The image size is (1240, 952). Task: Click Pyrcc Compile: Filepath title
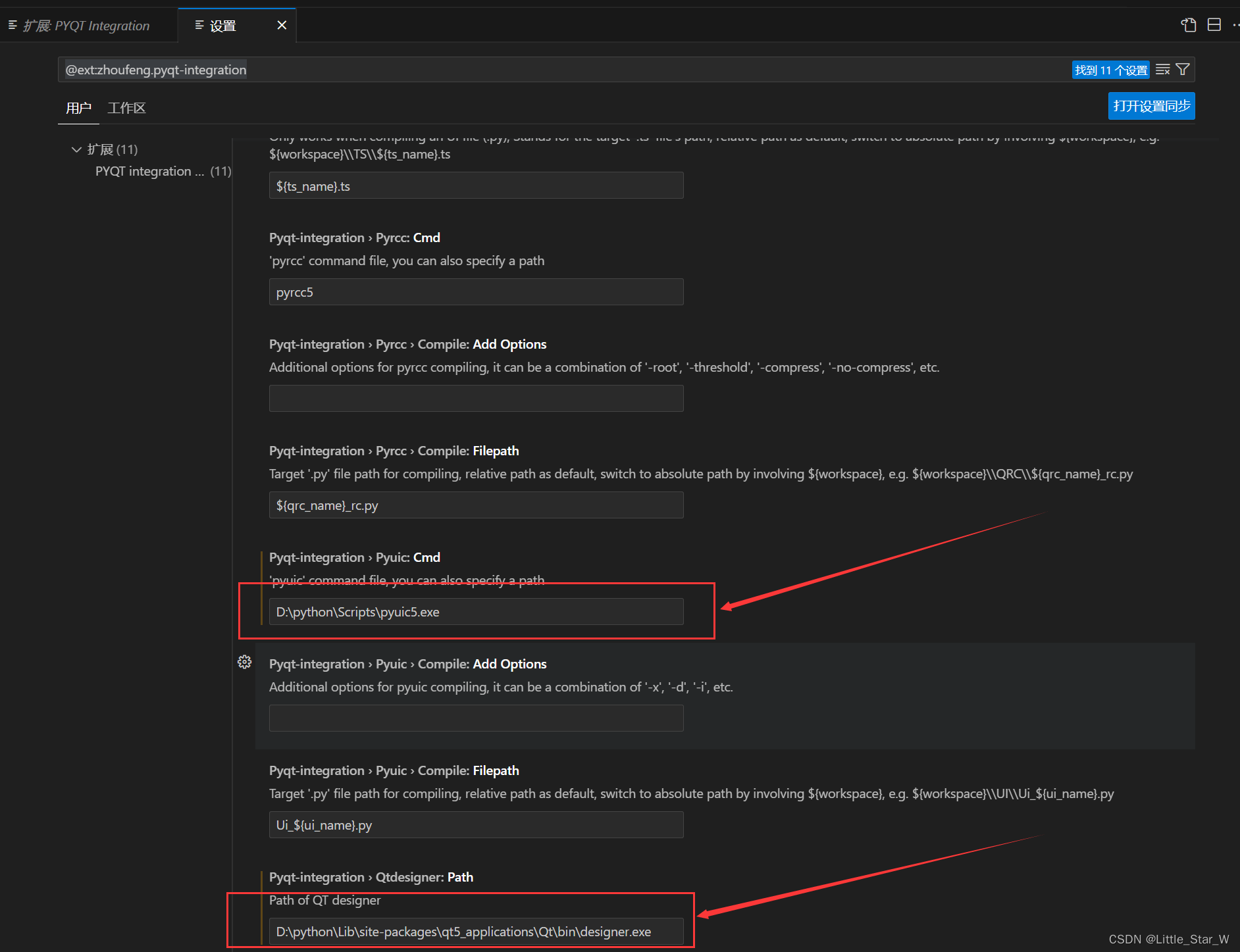pos(394,451)
